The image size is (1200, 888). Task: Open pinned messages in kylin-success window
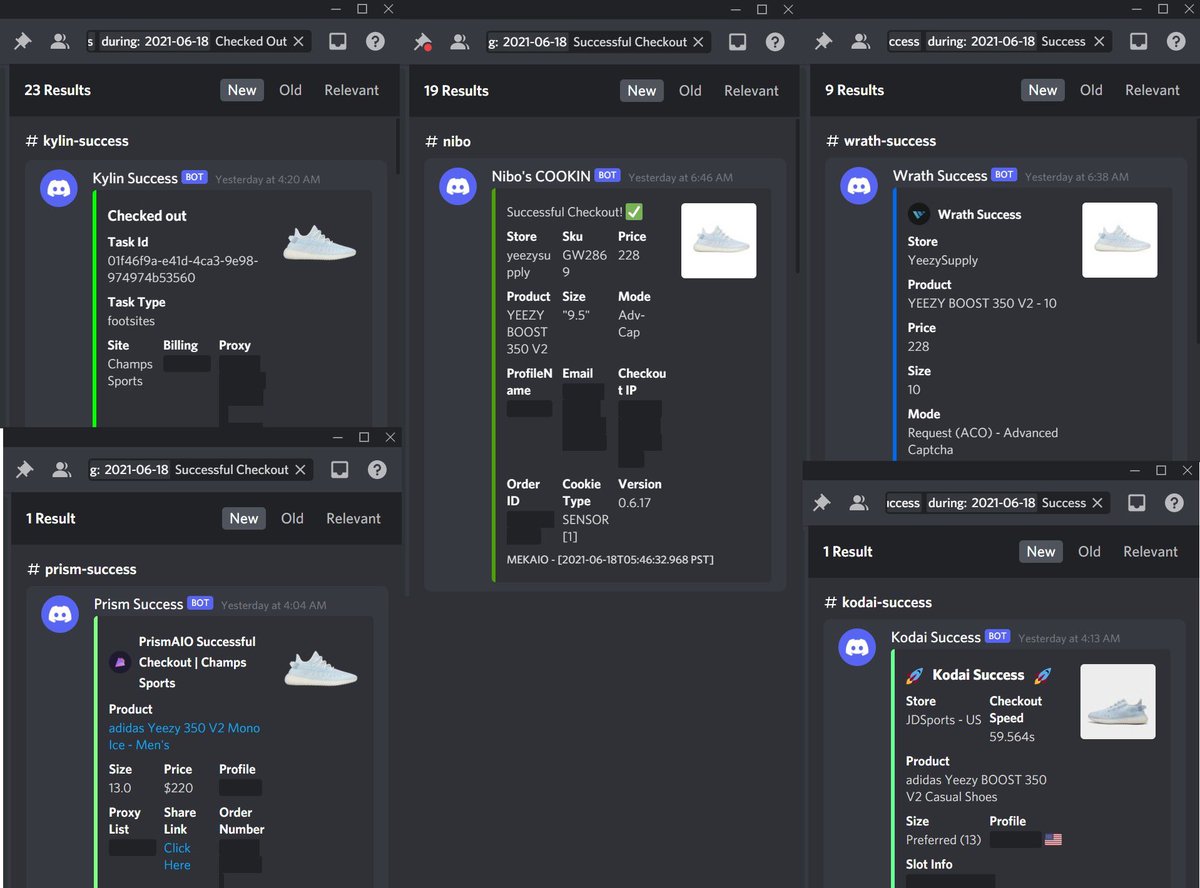tap(22, 42)
